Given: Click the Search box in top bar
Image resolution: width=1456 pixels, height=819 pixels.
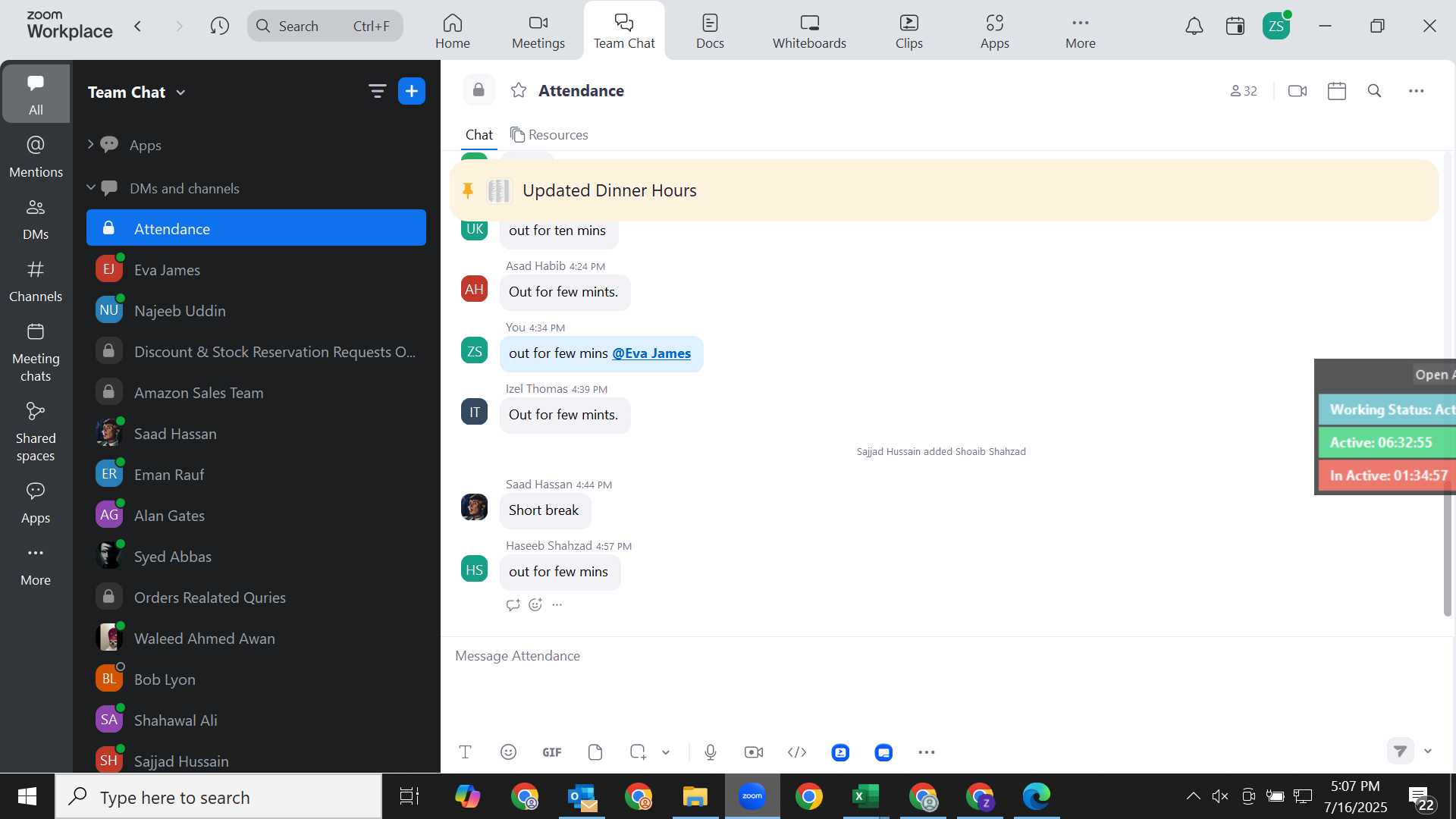Looking at the screenshot, I should pos(325,27).
